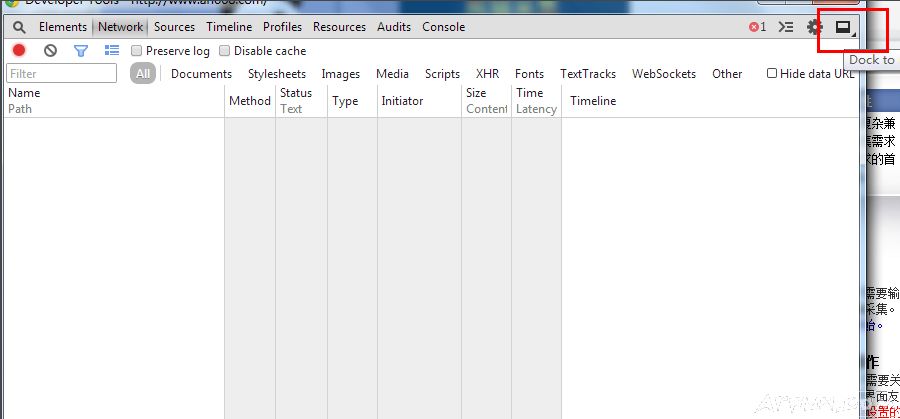The width and height of the screenshot is (900, 419).
Task: Click the magnifier search icon in DevTools
Action: 19,27
